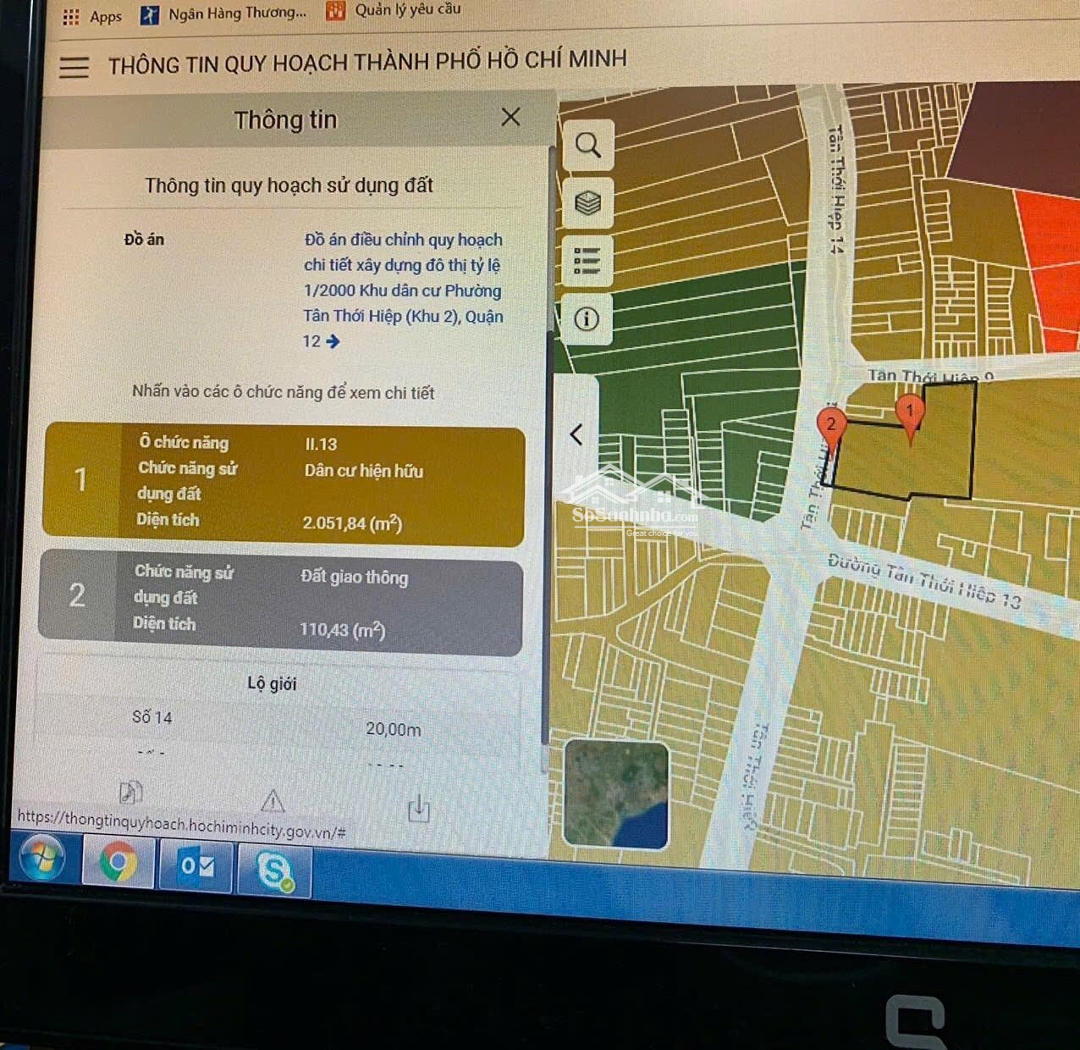This screenshot has width=1080, height=1050.
Task: Select land-use block 2 Đất giao thông
Action: (x=280, y=603)
